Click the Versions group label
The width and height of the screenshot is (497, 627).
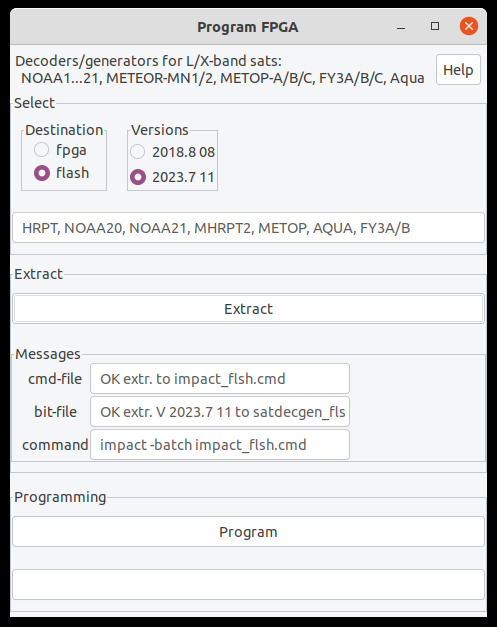point(160,130)
